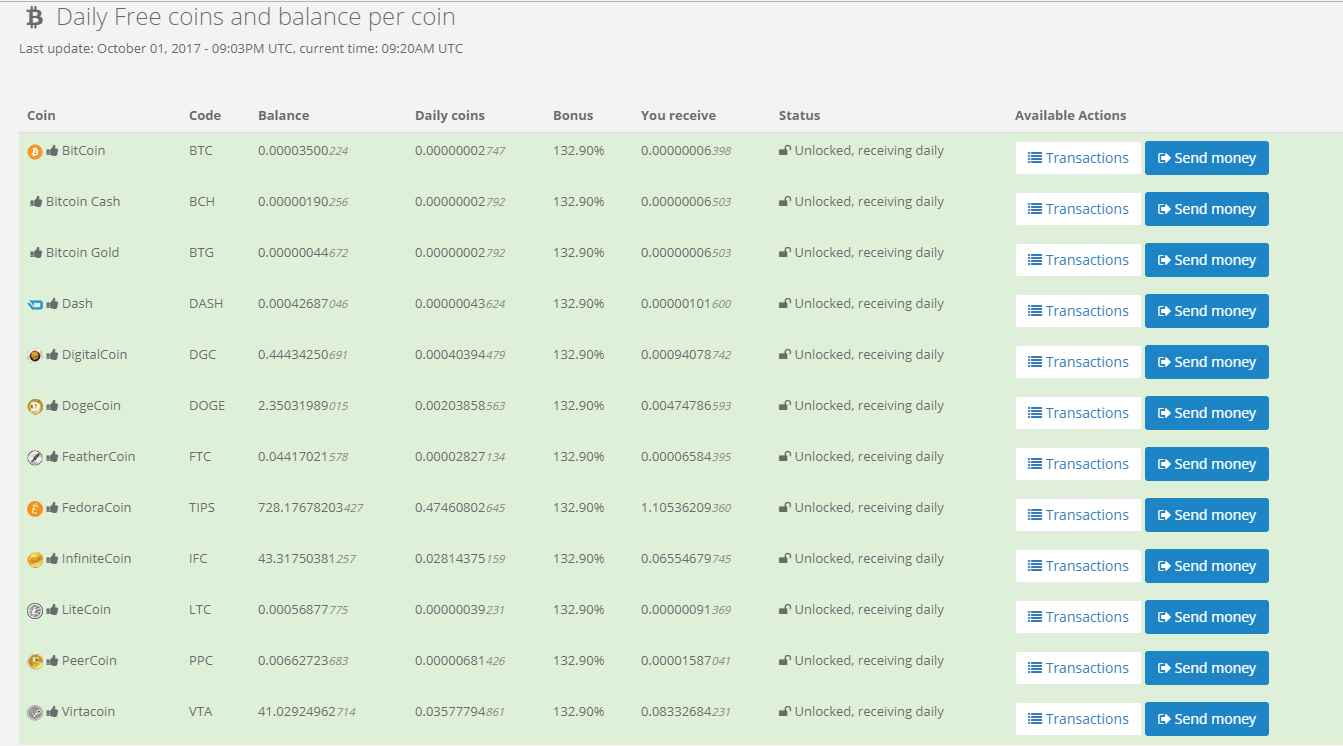The height and width of the screenshot is (746, 1343).
Task: Show Transactions for FedoraCoin
Action: coord(1078,515)
